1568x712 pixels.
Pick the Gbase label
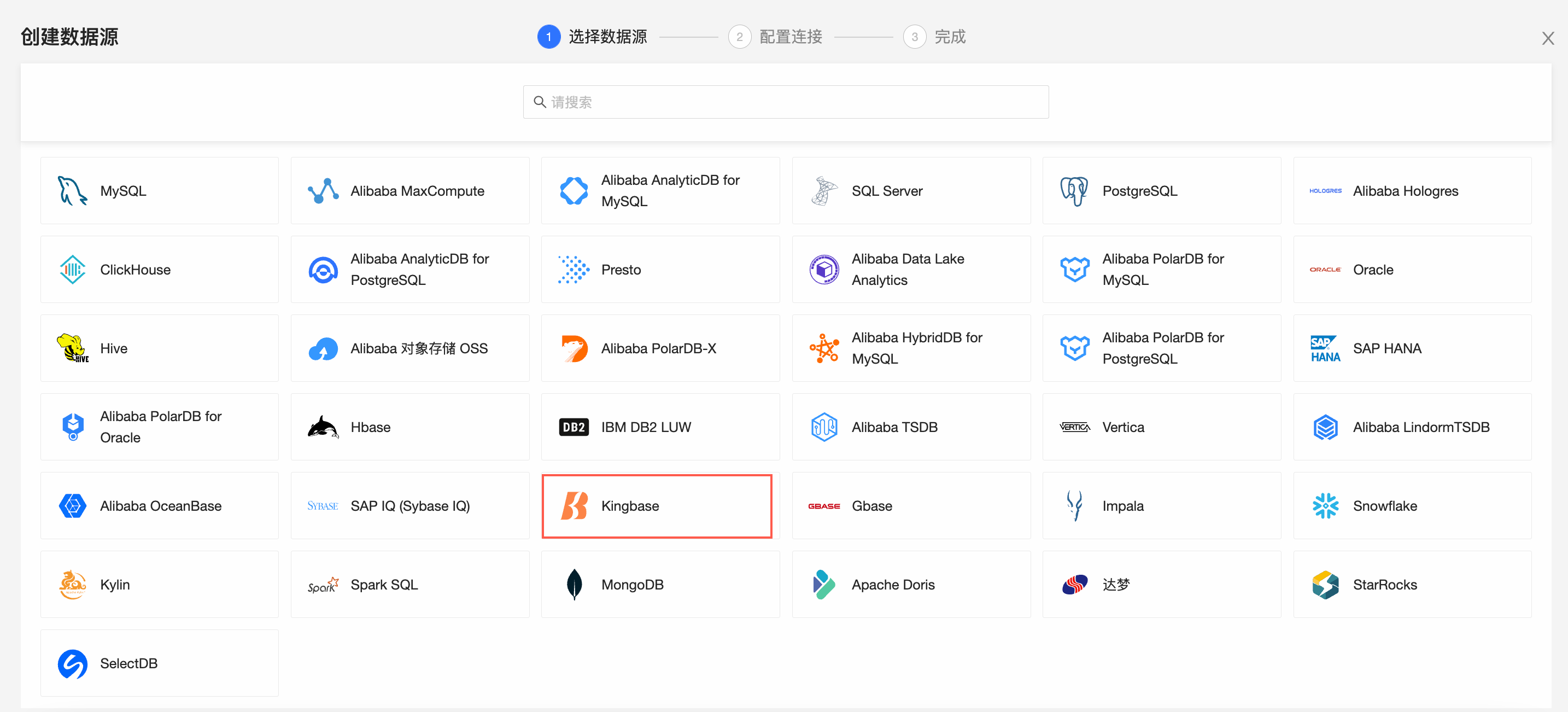click(871, 505)
